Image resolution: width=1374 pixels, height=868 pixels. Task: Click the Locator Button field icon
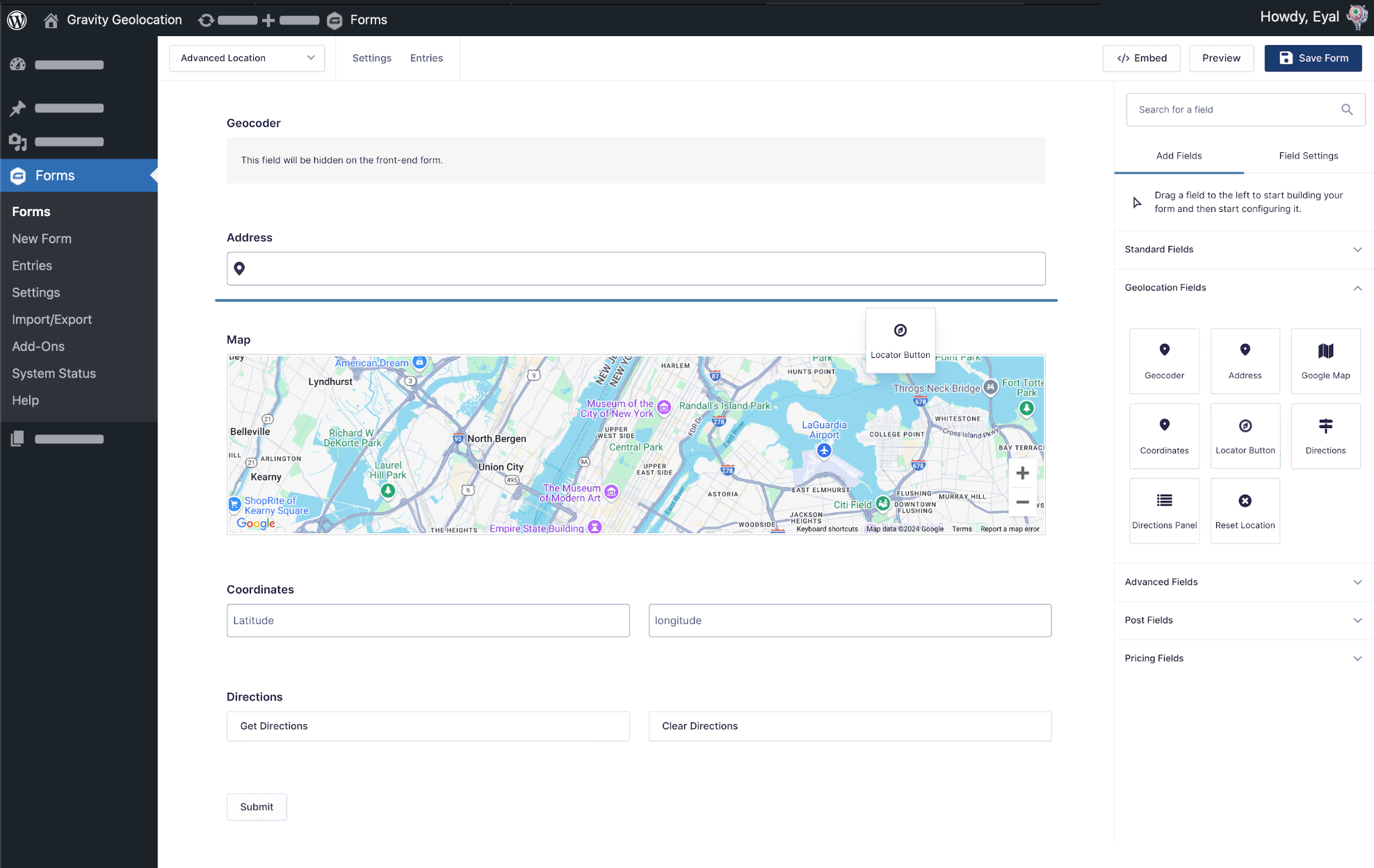click(x=1244, y=436)
